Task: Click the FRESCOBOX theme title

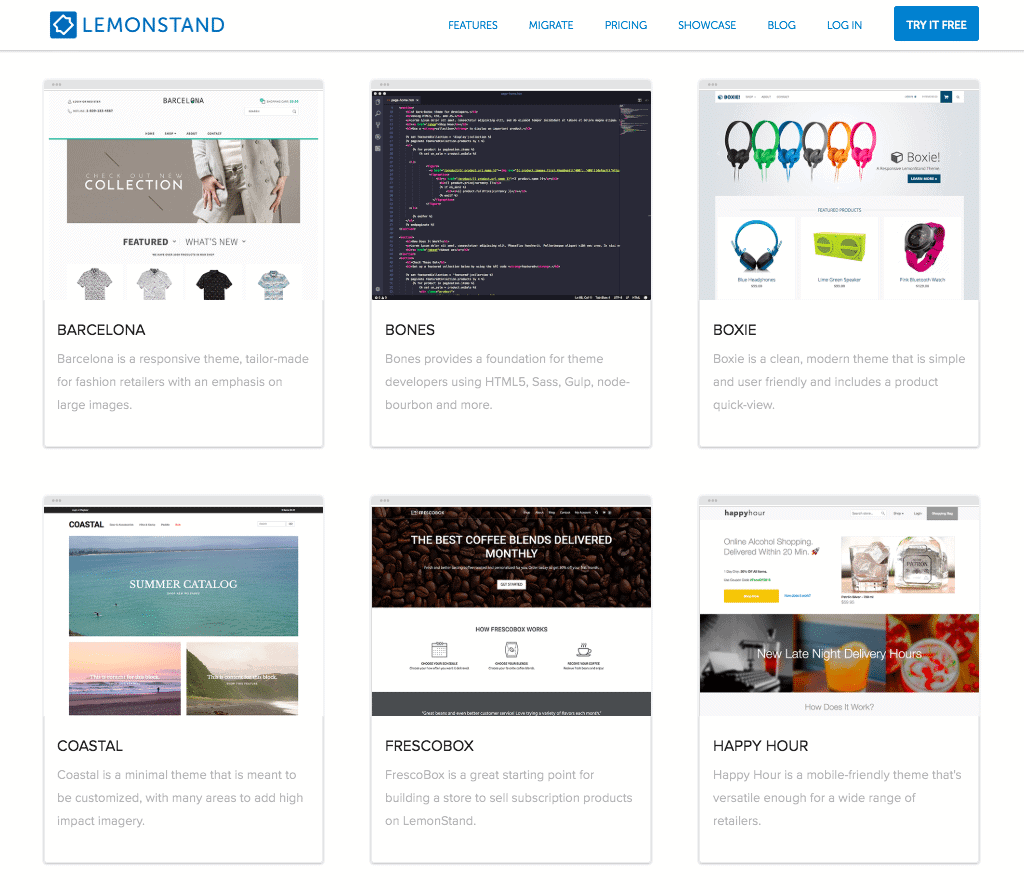Action: [x=430, y=746]
